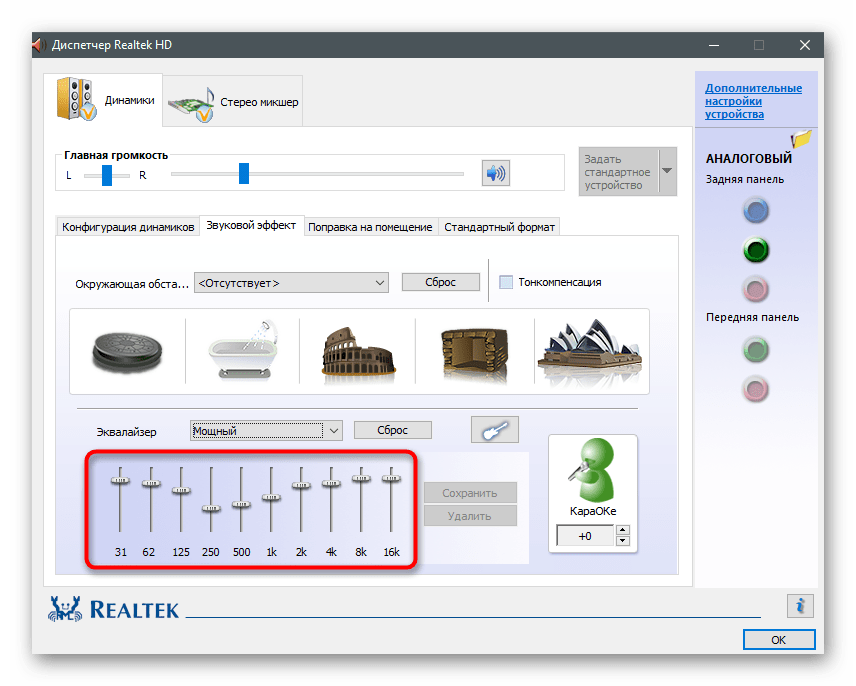Image resolution: width=856 pixels, height=686 pixels.
Task: Select the bathroom environment preset icon
Action: 242,351
